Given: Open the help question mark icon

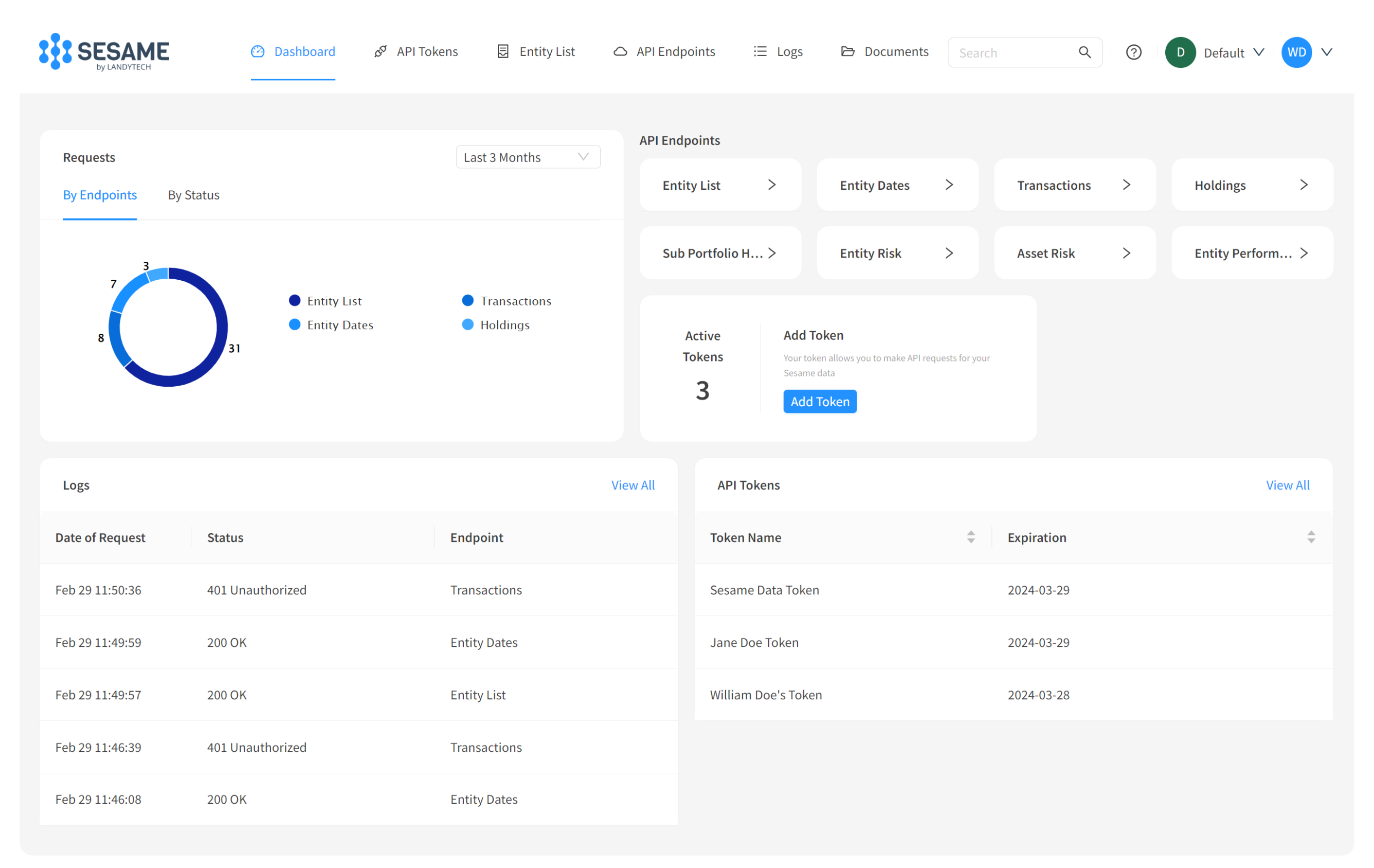Looking at the screenshot, I should click(x=1134, y=52).
